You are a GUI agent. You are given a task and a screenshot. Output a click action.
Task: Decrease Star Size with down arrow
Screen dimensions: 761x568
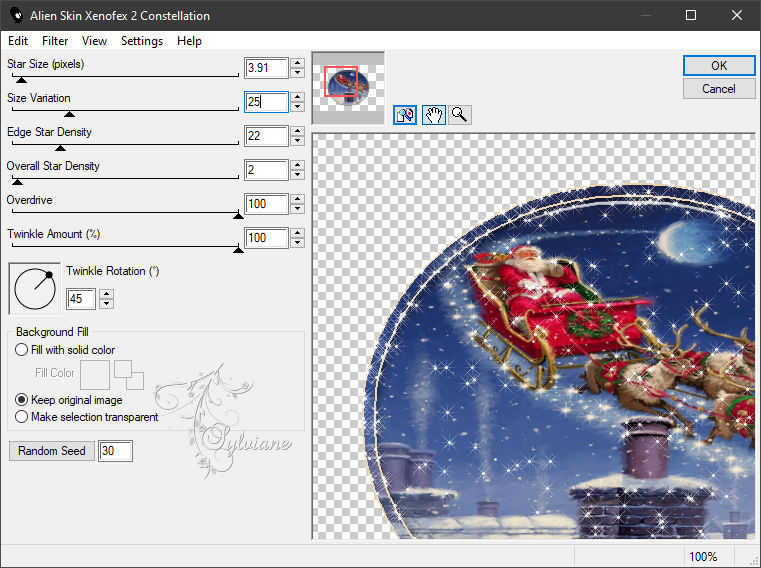pyautogui.click(x=298, y=73)
